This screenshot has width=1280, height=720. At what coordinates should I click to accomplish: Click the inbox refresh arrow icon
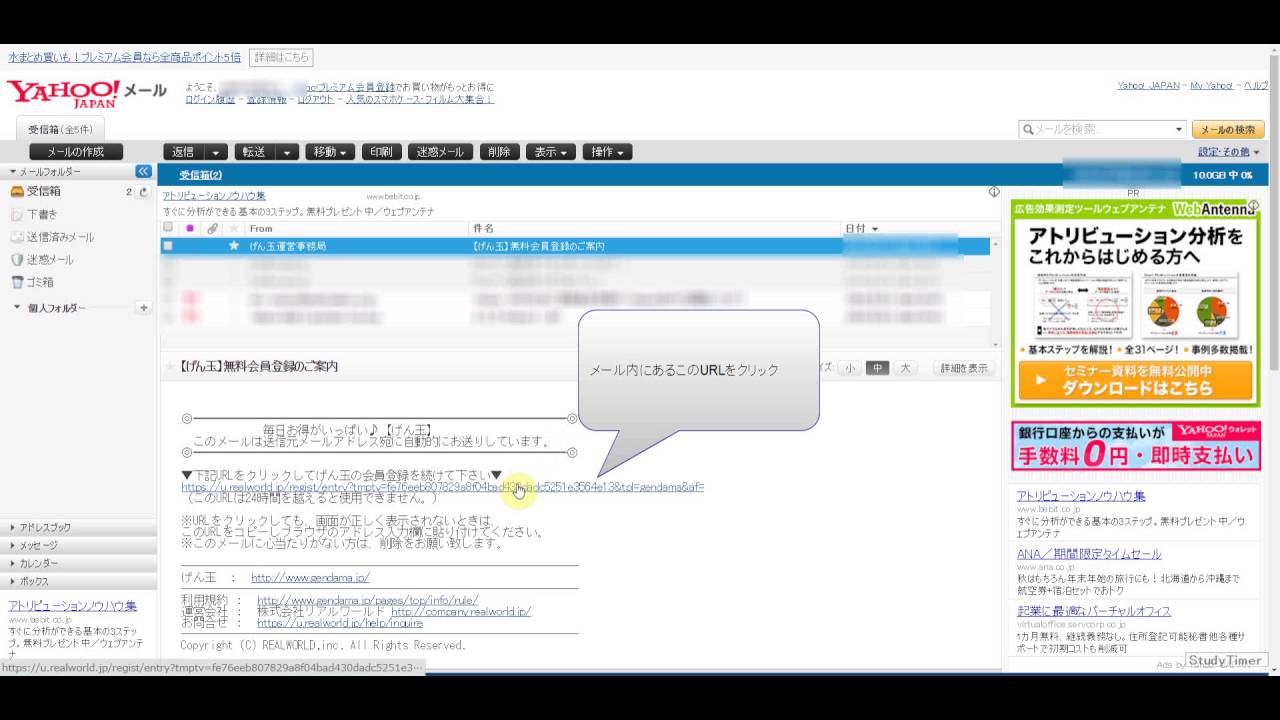coord(144,192)
